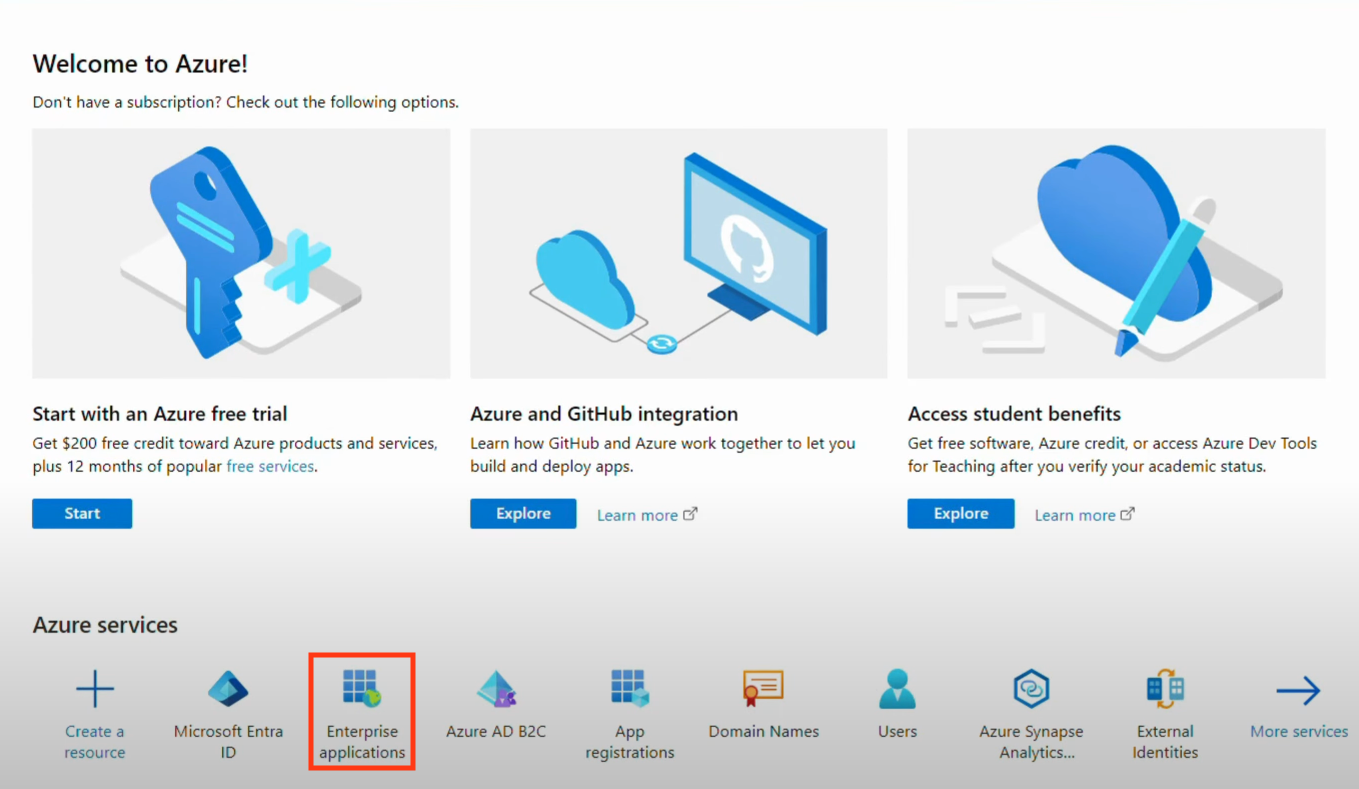The image size is (1359, 789).
Task: Click the Azure and GitHub integration heading
Action: tap(604, 414)
